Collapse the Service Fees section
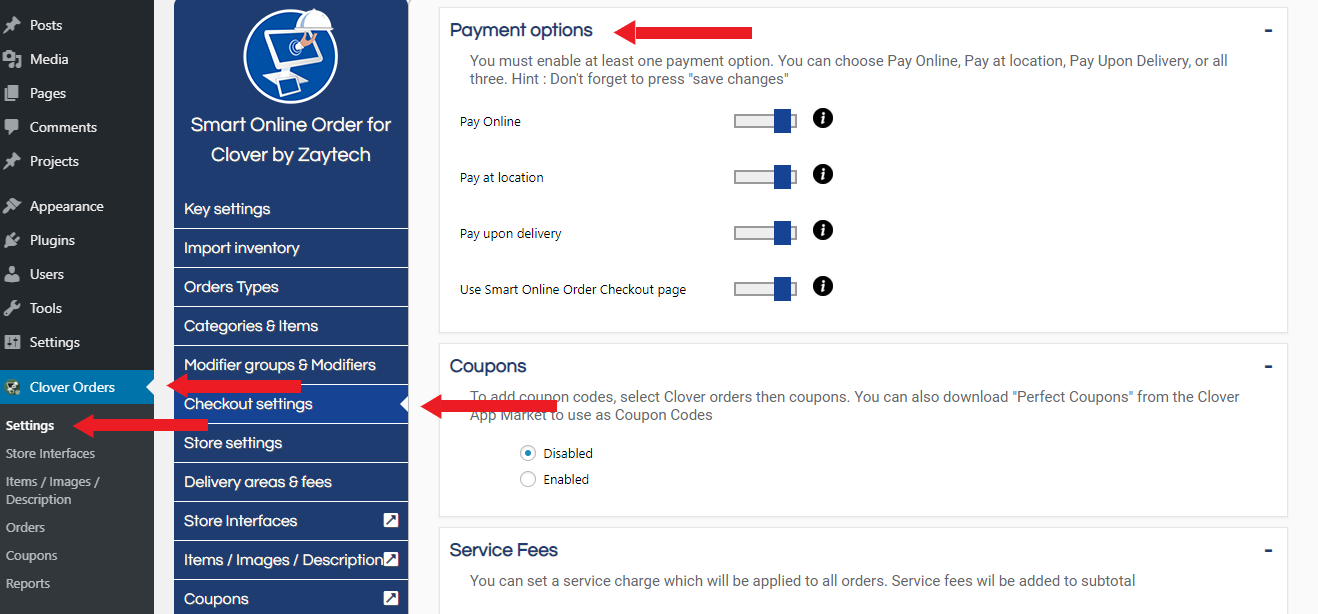The width and height of the screenshot is (1318, 614). tap(1268, 550)
